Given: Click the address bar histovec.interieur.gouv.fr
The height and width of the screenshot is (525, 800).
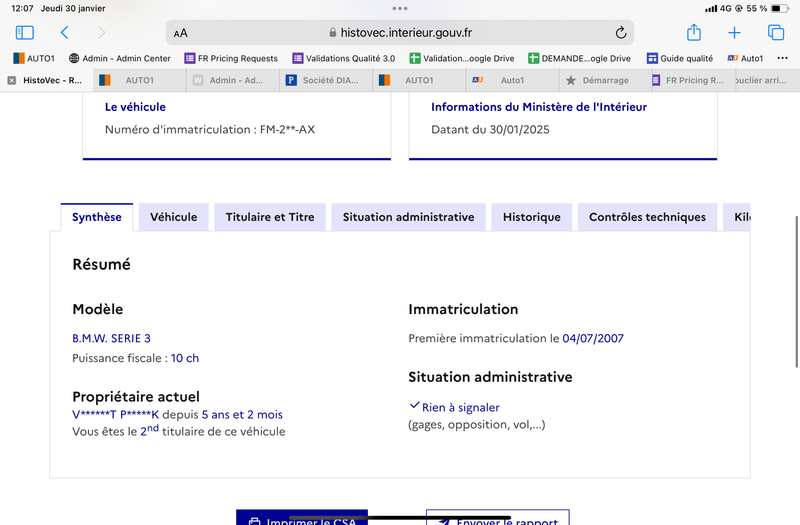Looking at the screenshot, I should tap(400, 33).
